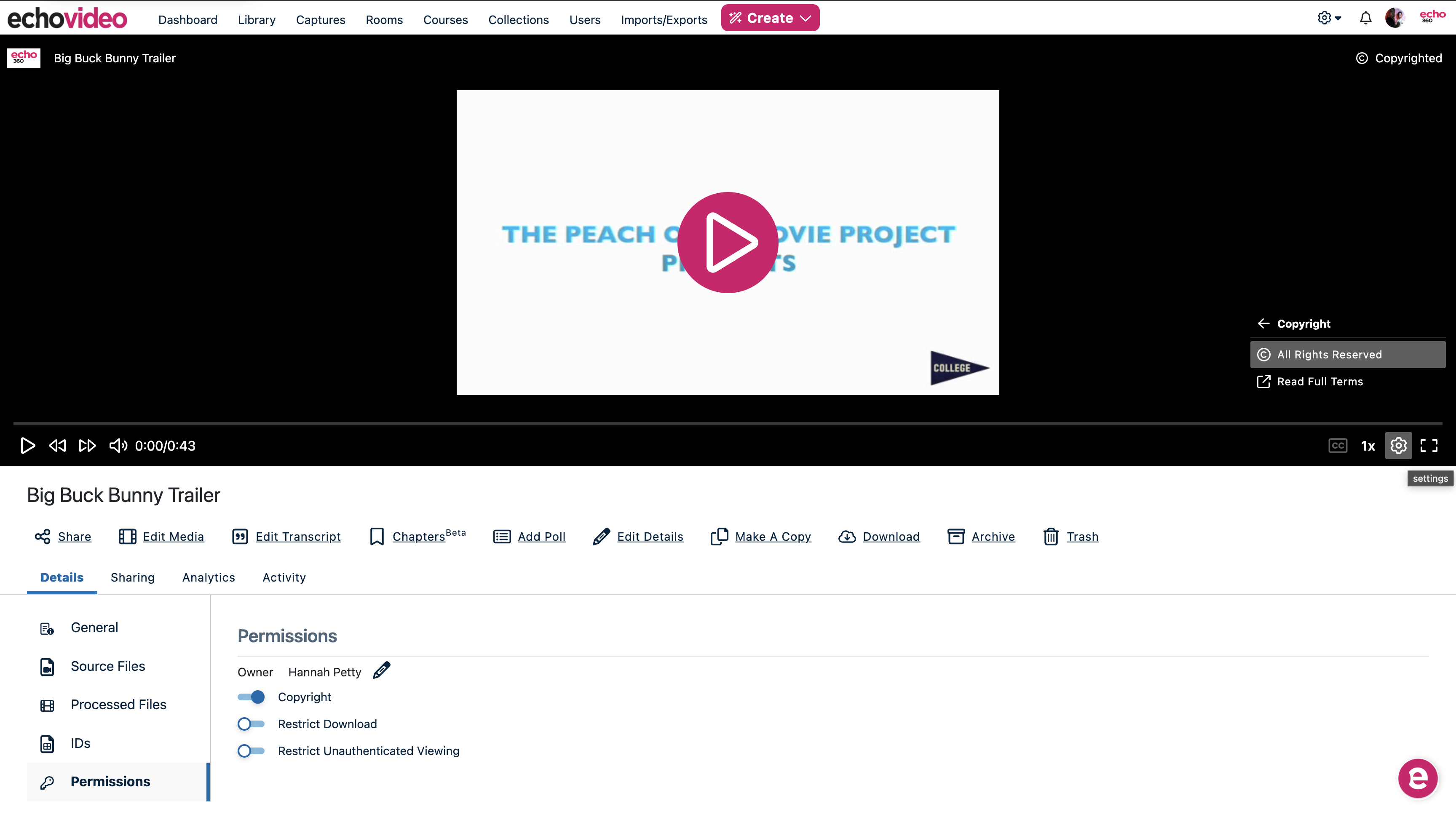Click the echovideo logo
The image size is (1456, 817).
[67, 19]
